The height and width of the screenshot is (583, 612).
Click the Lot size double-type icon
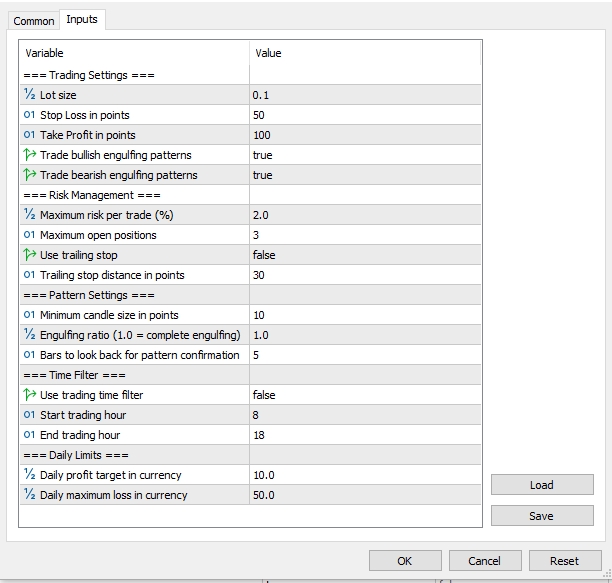[x=30, y=94]
